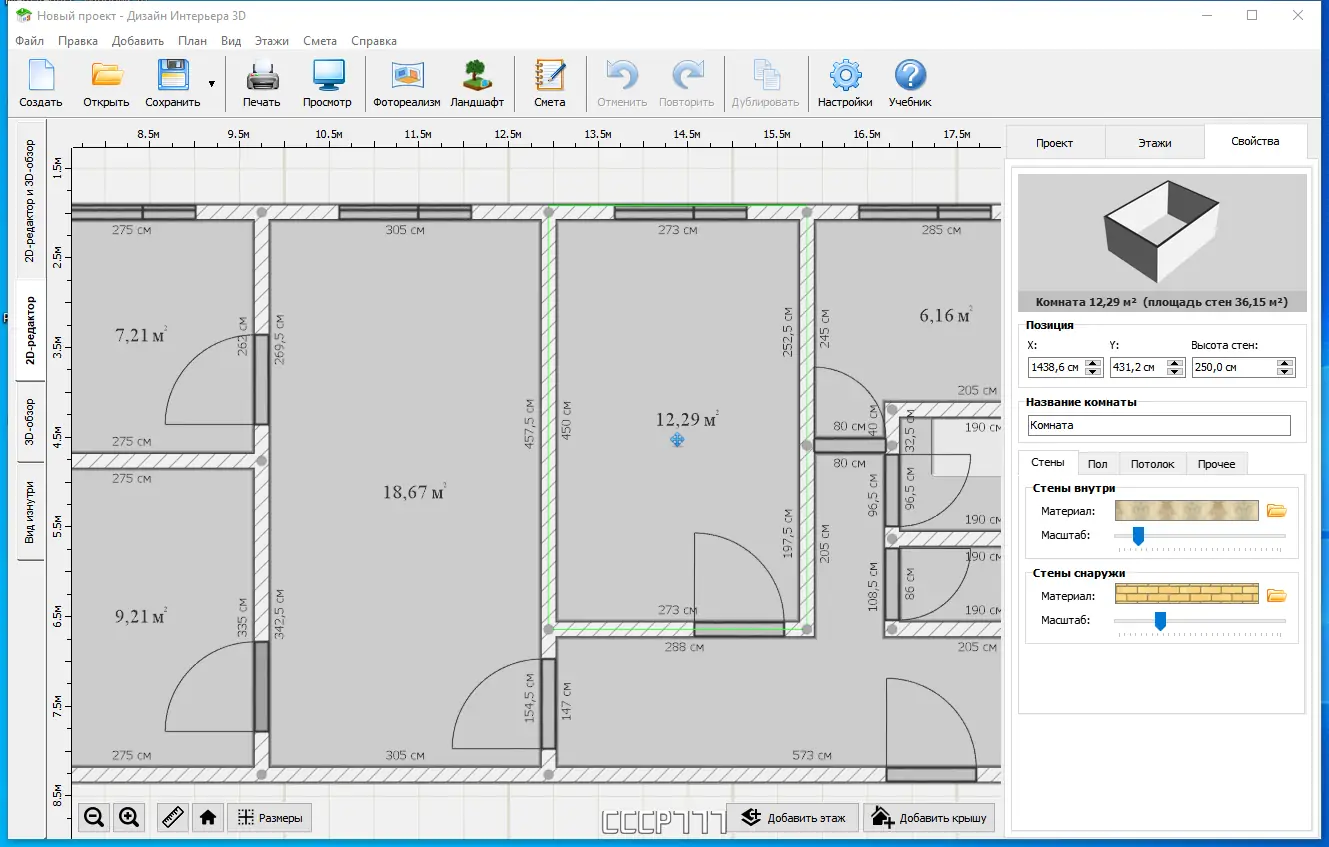
Task: Open the Ландшафт landscape tool
Action: (x=477, y=83)
